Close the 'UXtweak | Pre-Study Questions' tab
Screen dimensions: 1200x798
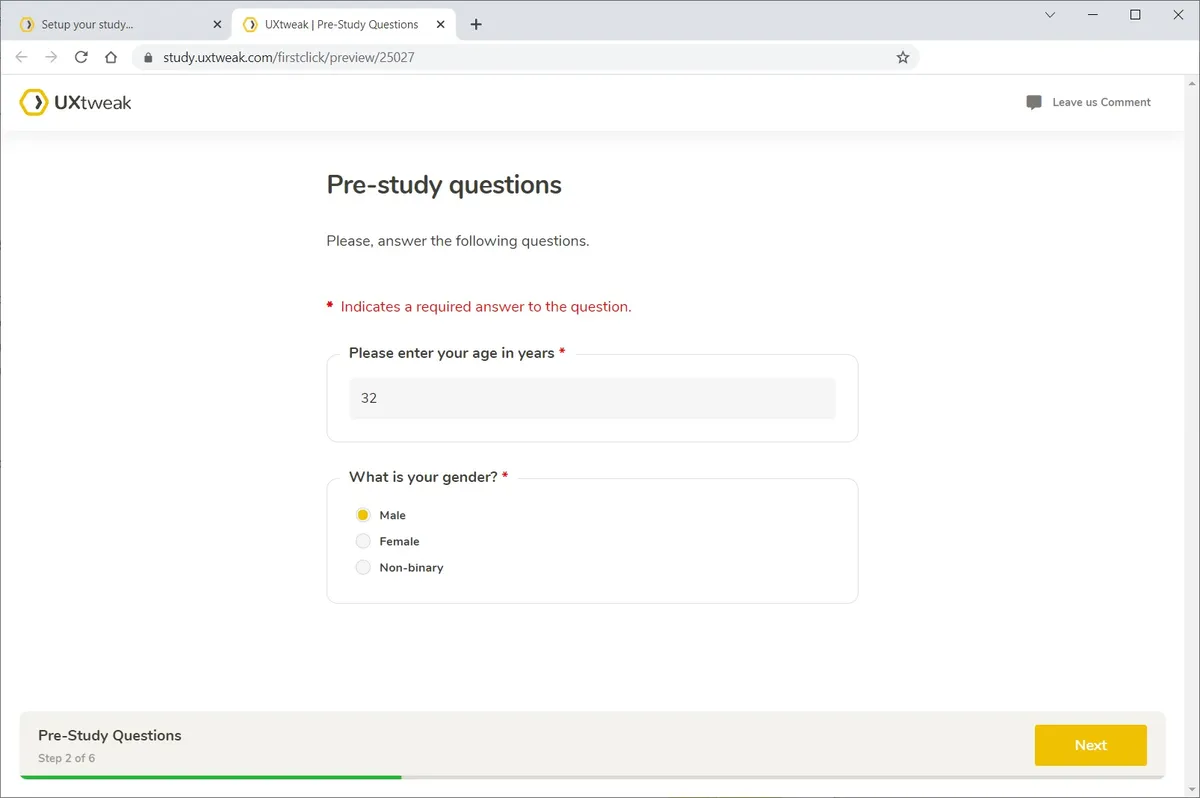click(x=441, y=24)
